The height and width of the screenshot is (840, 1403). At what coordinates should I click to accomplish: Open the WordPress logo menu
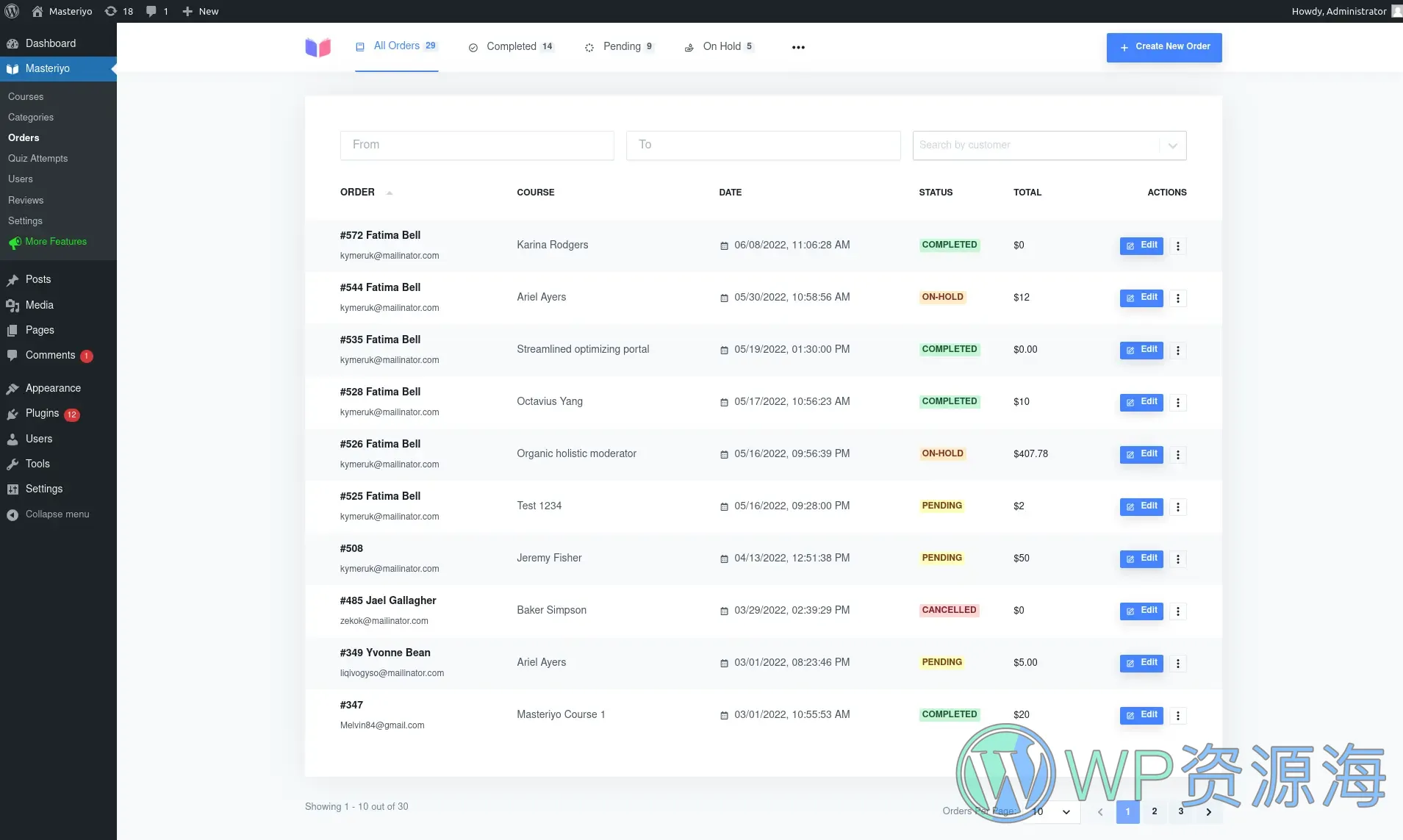pyautogui.click(x=12, y=11)
